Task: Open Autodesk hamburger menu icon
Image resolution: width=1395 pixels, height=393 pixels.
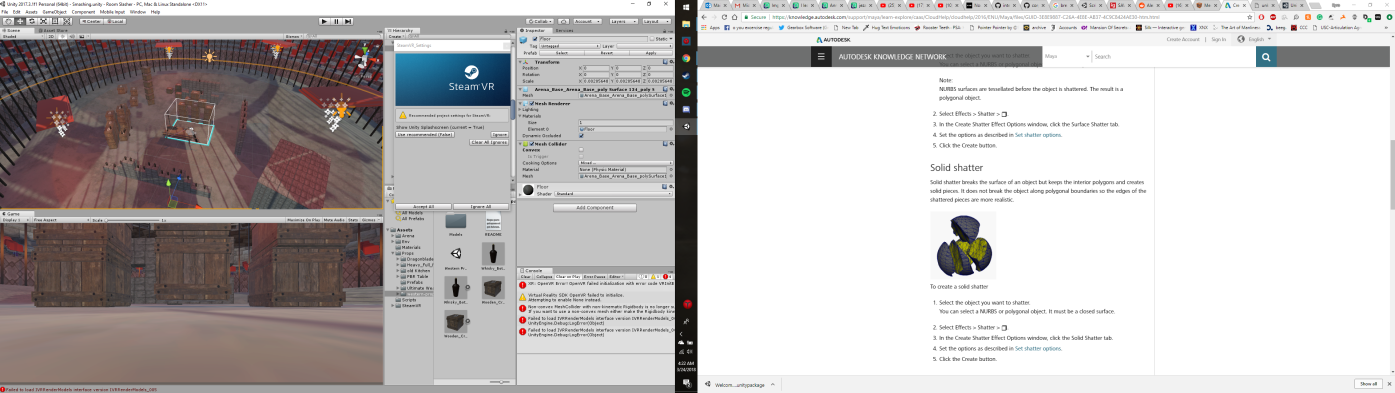Action: (821, 57)
